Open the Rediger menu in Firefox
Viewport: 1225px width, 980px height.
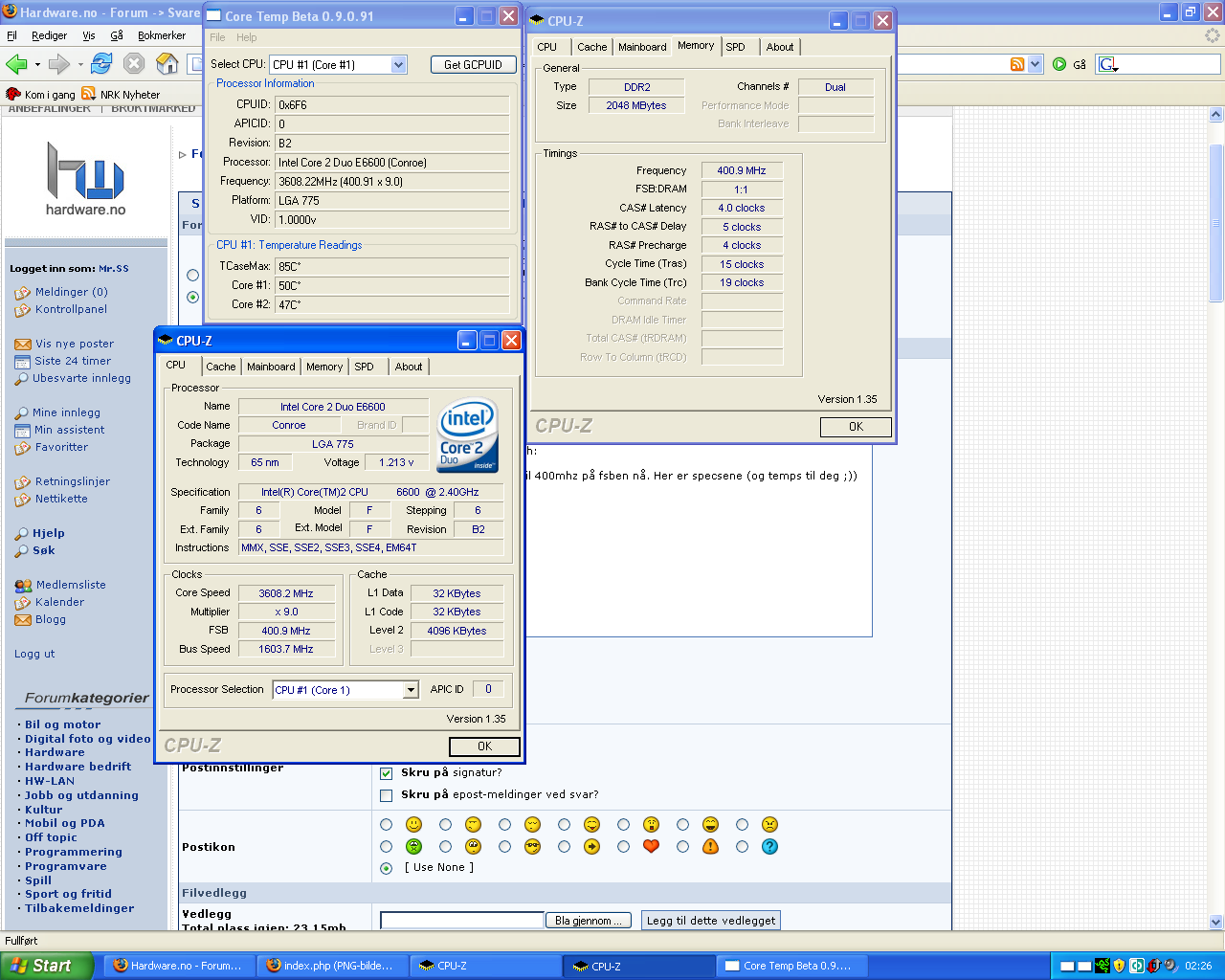point(49,35)
